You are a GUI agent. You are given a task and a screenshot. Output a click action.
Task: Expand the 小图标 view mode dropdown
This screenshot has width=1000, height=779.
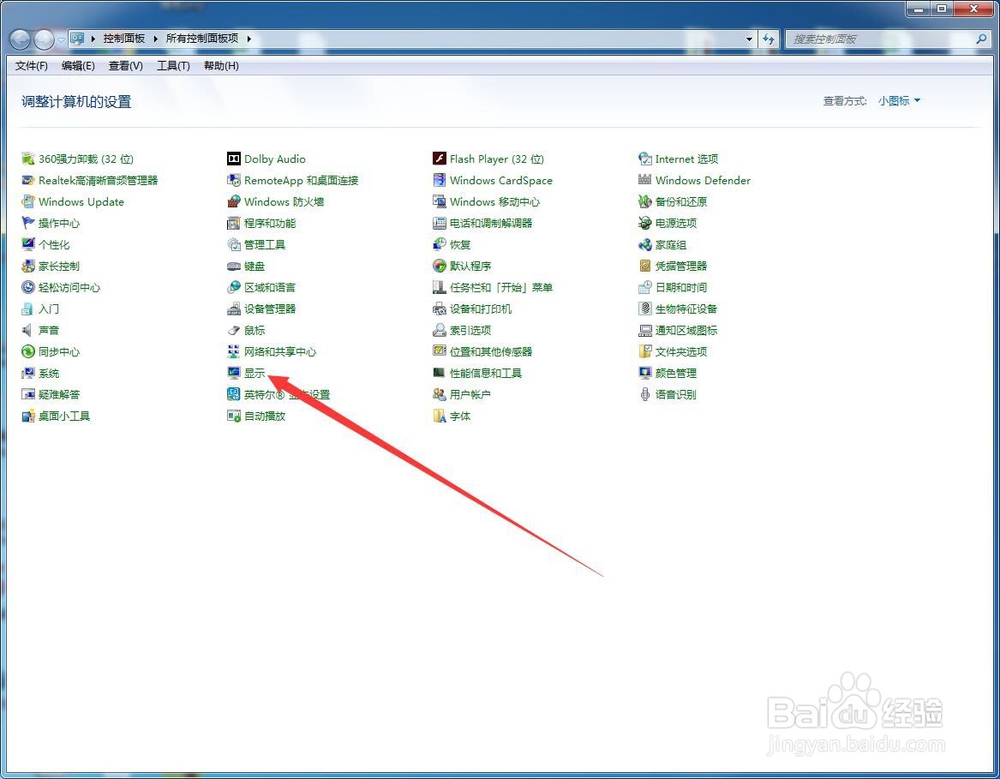click(899, 101)
